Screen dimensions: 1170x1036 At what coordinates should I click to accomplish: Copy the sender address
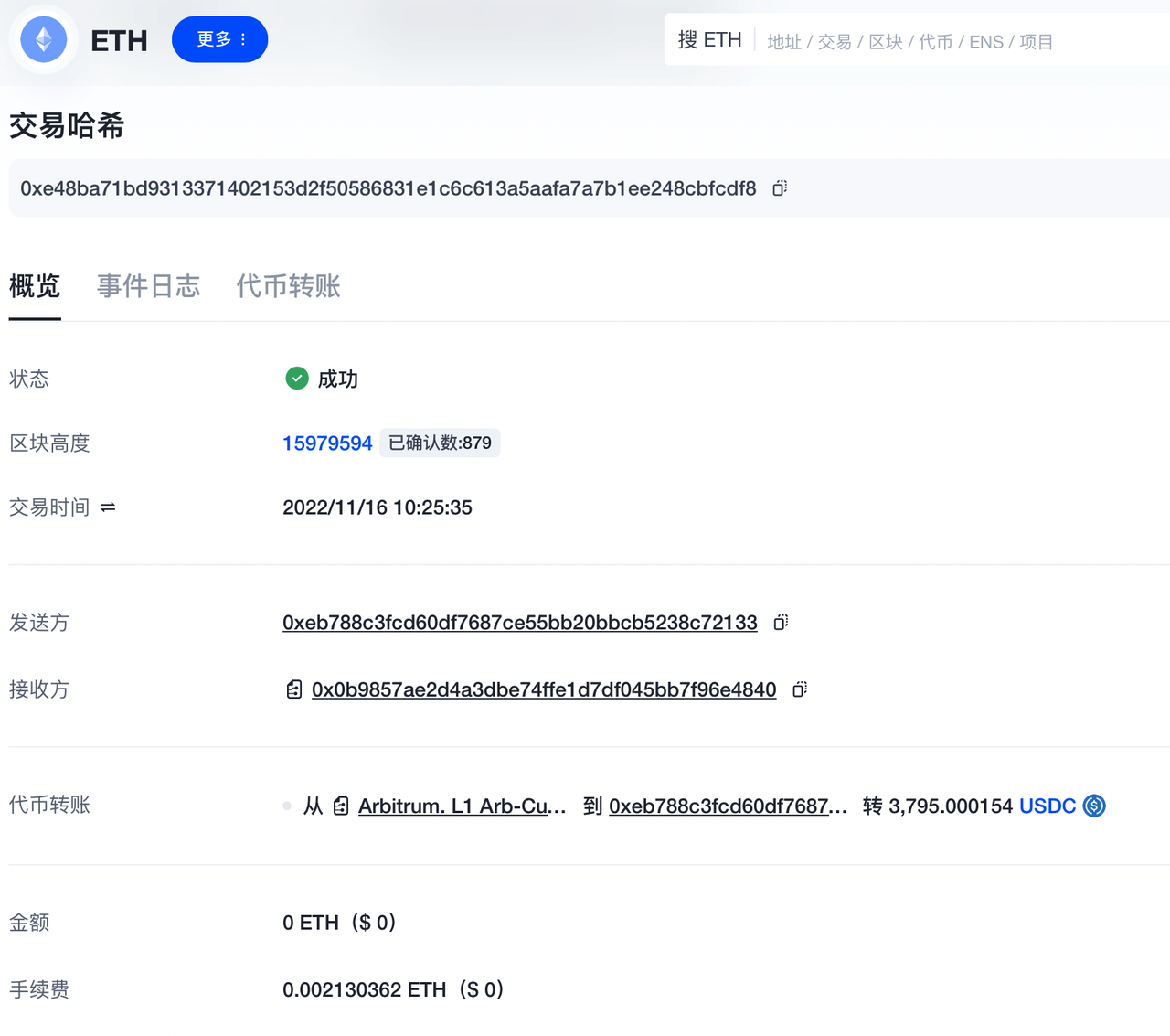(x=781, y=623)
